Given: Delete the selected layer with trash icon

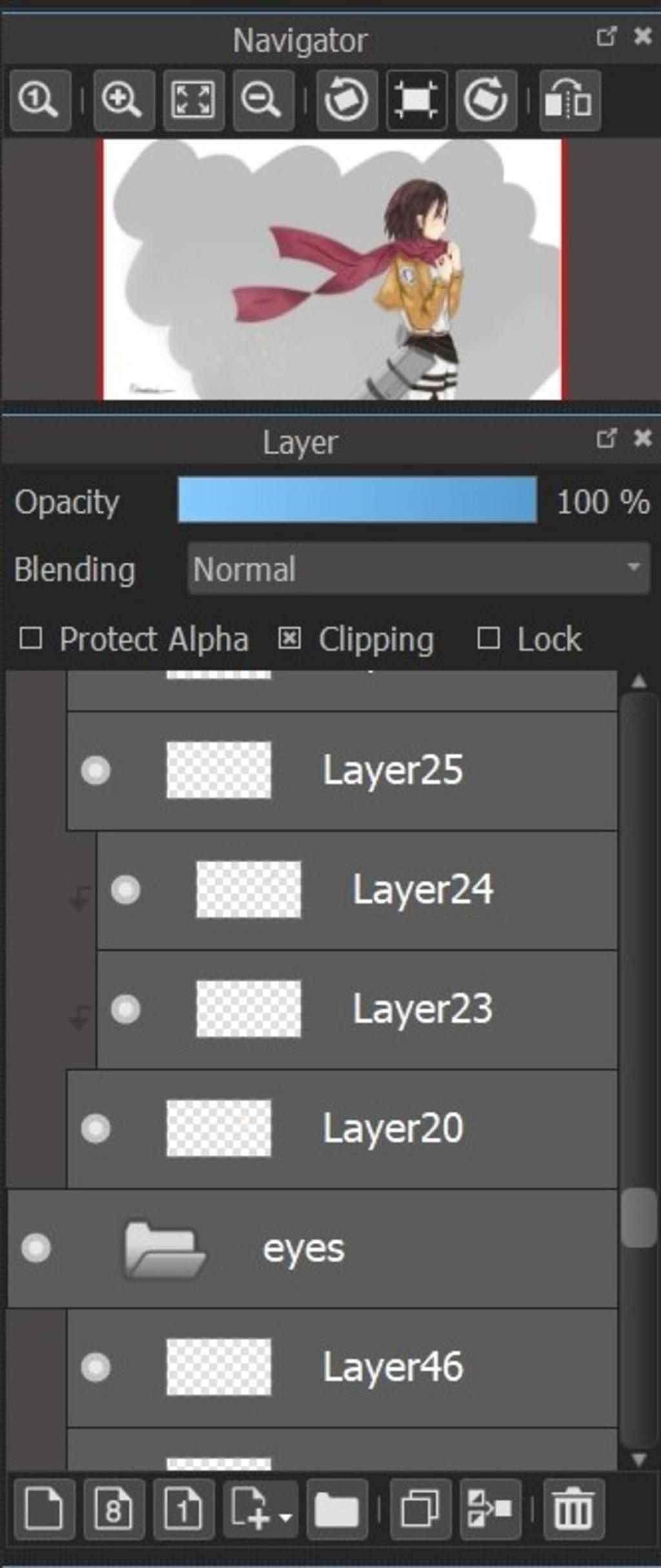Looking at the screenshot, I should coord(573,1509).
